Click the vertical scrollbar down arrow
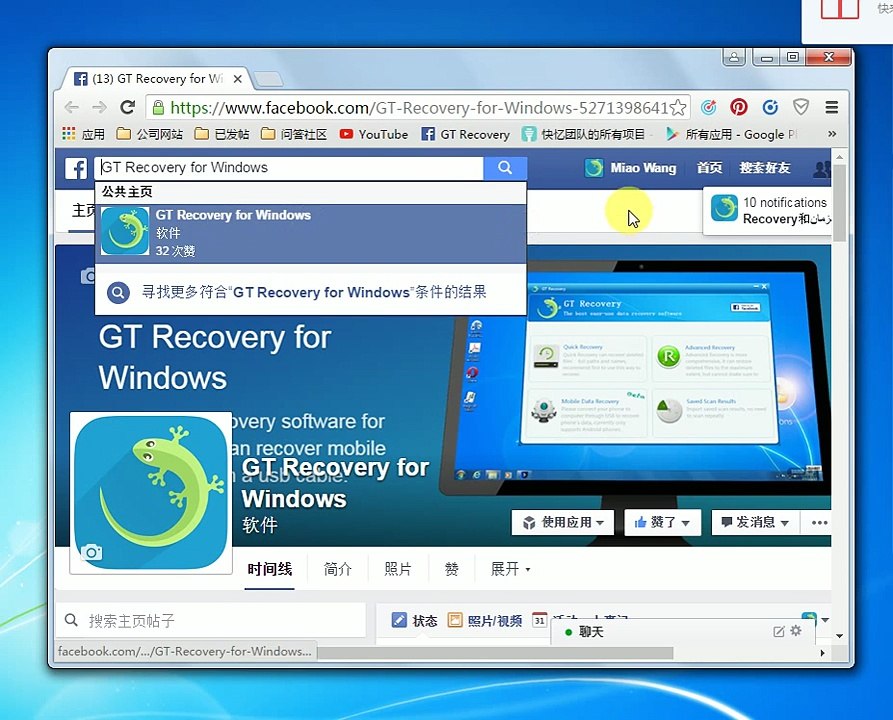 pyautogui.click(x=839, y=636)
